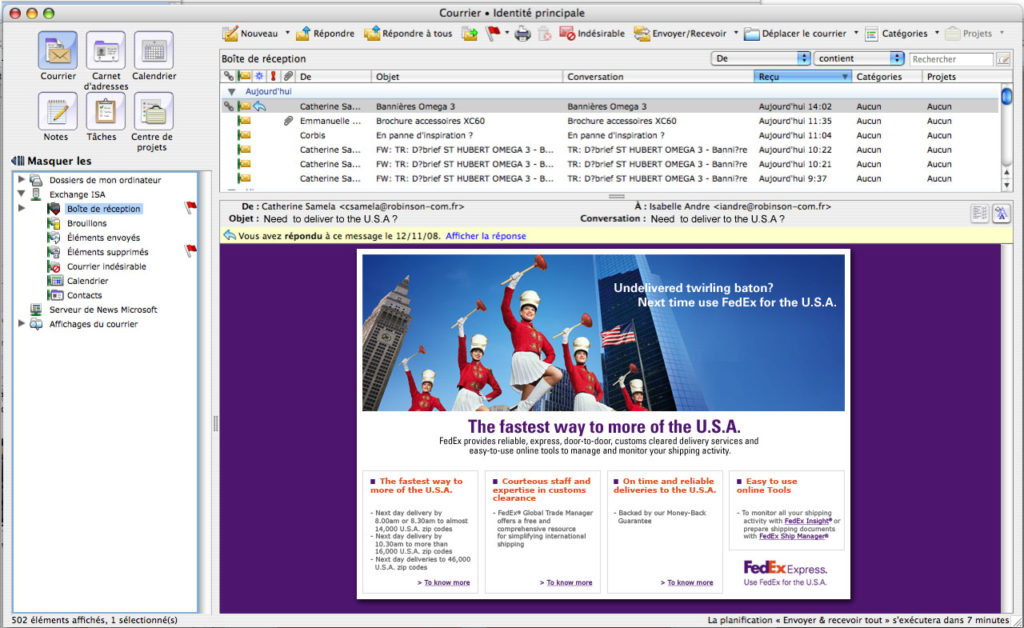Expand Affichages du courrier
Viewport: 1024px width, 628px height.
22,323
